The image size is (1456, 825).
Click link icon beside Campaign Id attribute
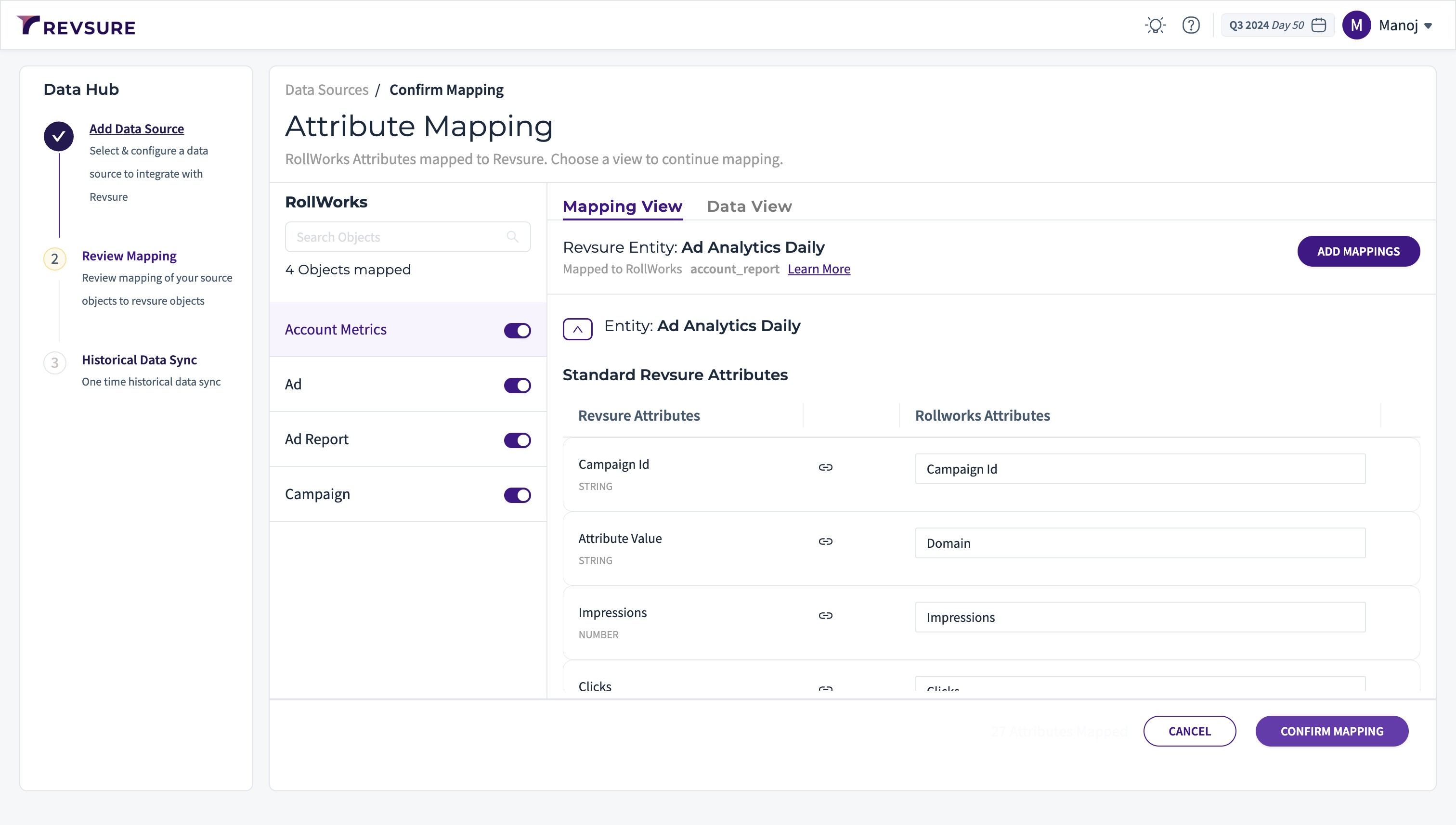click(825, 467)
